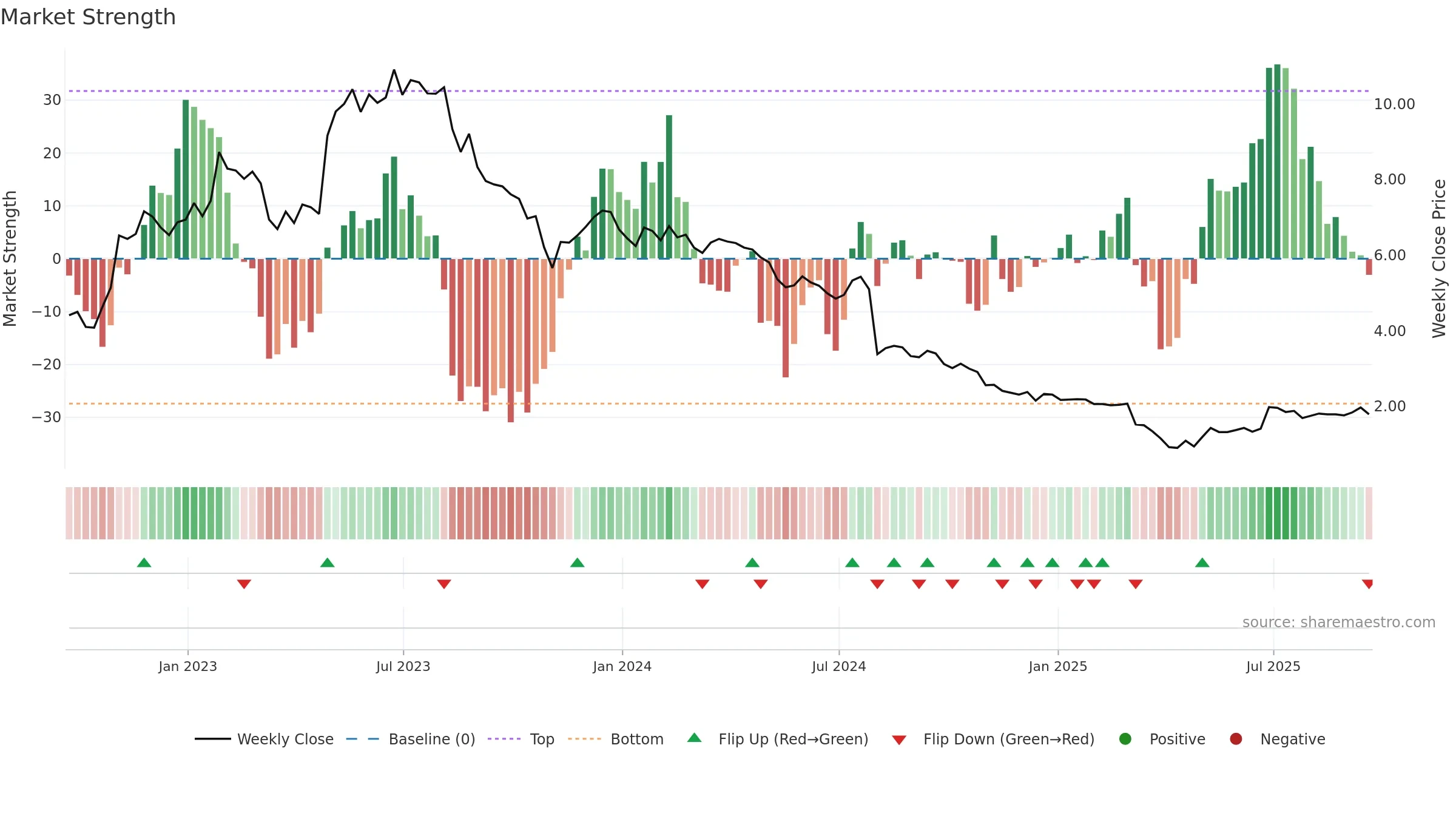Viewport: 1456px width, 819px height.
Task: Click the Weekly Close Price axis title
Action: pyautogui.click(x=1439, y=258)
